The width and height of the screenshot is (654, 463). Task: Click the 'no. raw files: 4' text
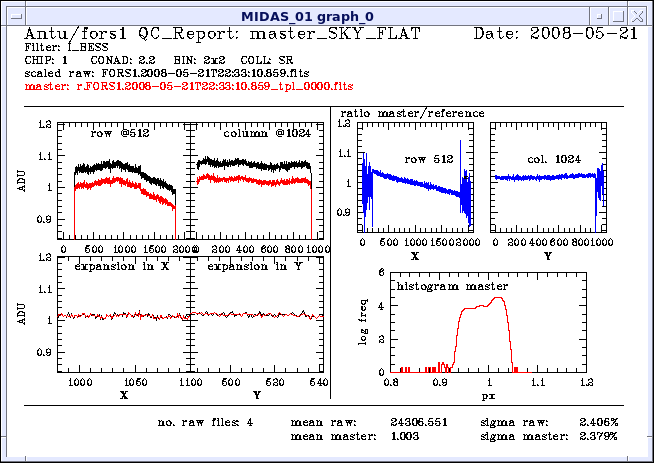click(x=206, y=423)
